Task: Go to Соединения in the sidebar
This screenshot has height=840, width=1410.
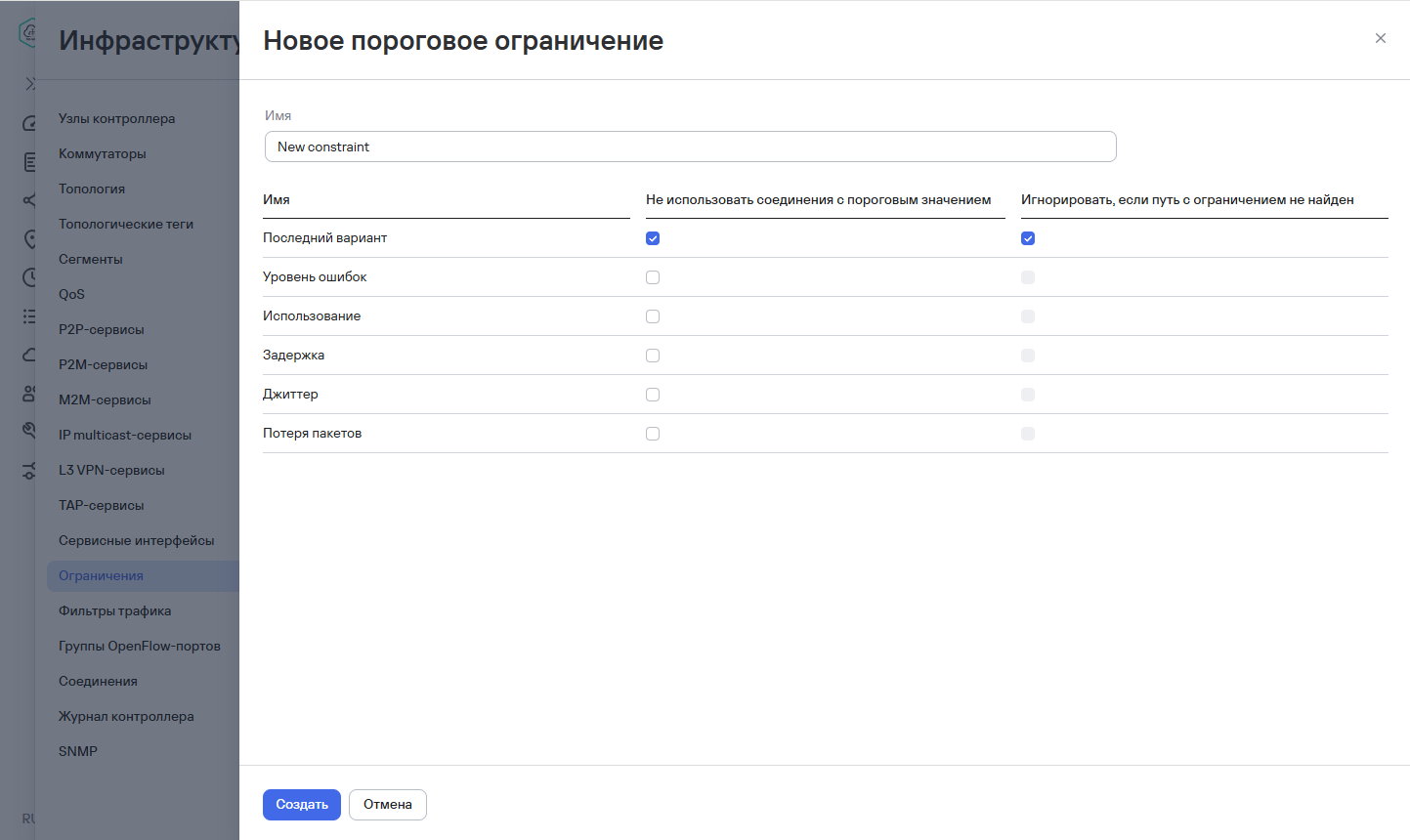Action: tap(98, 681)
